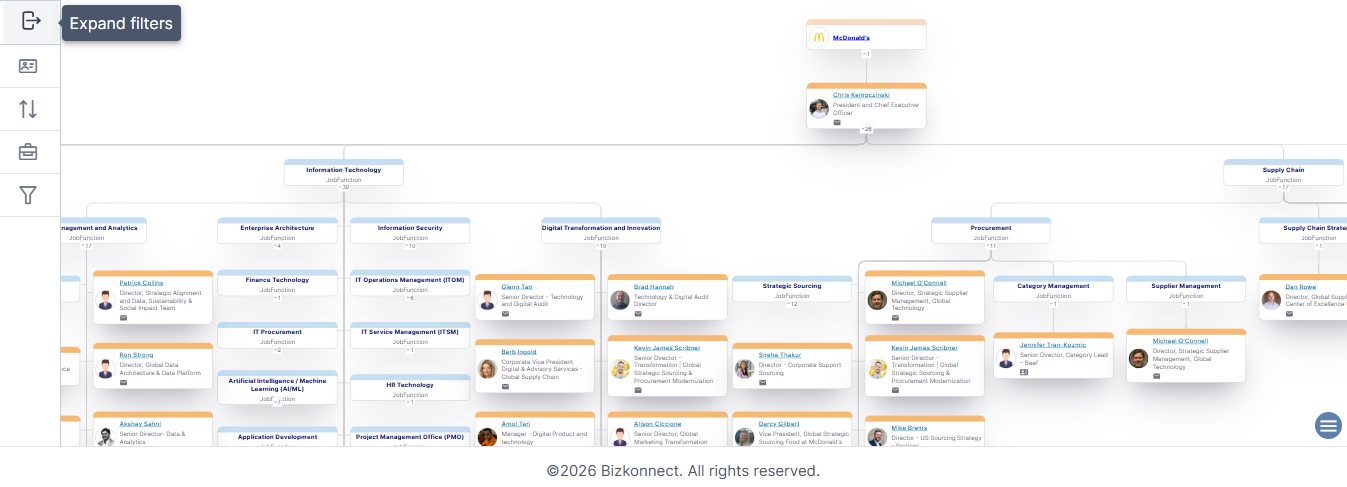Image resolution: width=1347 pixels, height=487 pixels.
Task: Select the HR Technology node title
Action: [410, 384]
